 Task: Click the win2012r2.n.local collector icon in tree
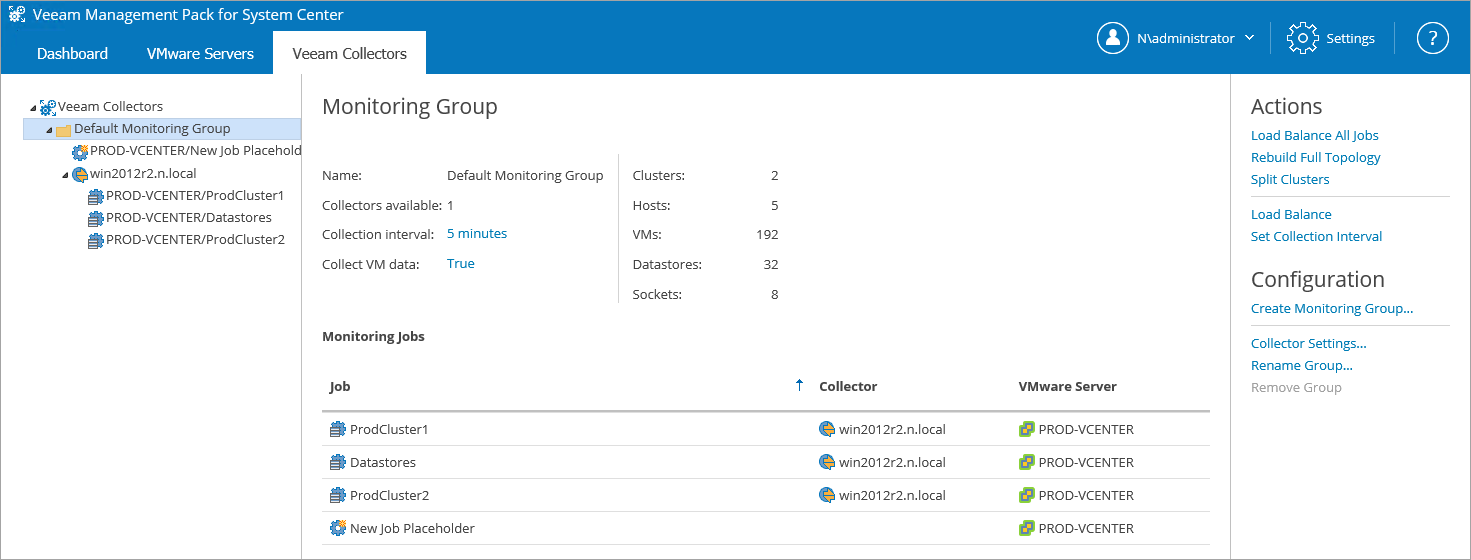[80, 174]
